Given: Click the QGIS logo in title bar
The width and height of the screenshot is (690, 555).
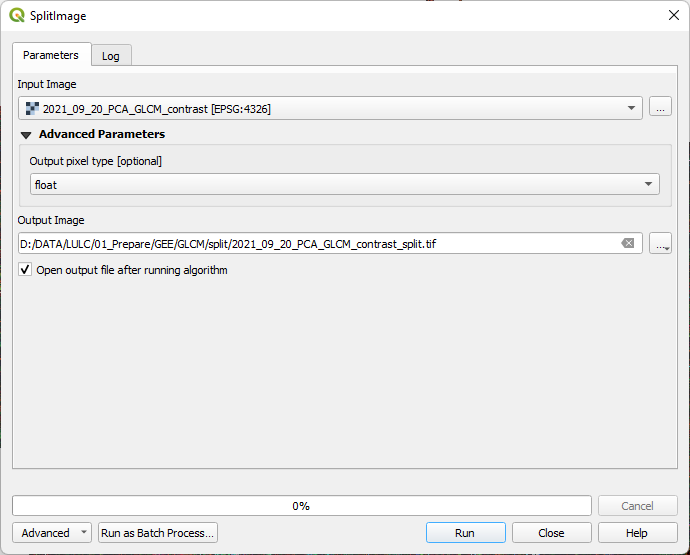Looking at the screenshot, I should (17, 15).
